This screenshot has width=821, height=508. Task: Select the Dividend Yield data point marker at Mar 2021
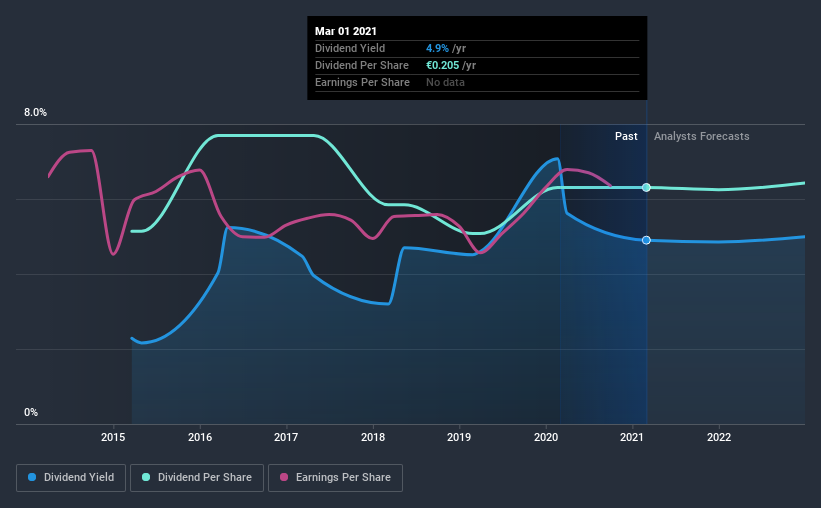646,240
